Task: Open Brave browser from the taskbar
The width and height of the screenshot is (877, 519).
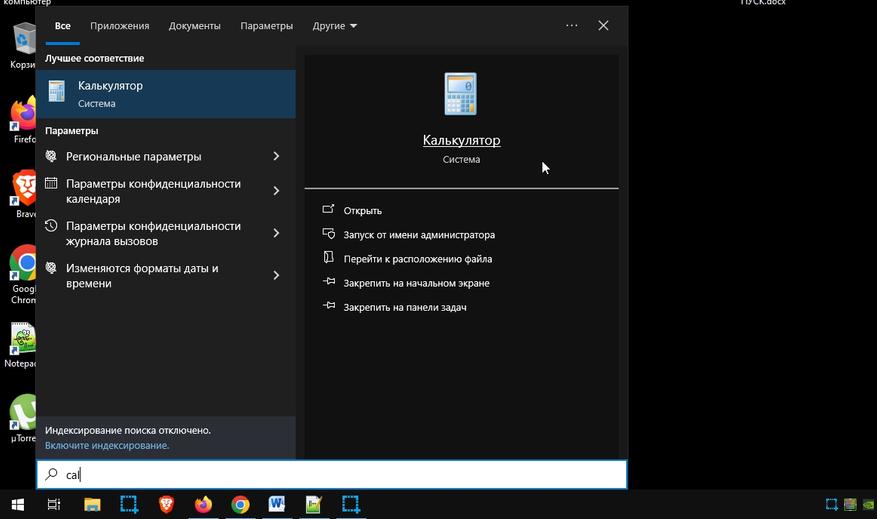Action: pos(166,504)
